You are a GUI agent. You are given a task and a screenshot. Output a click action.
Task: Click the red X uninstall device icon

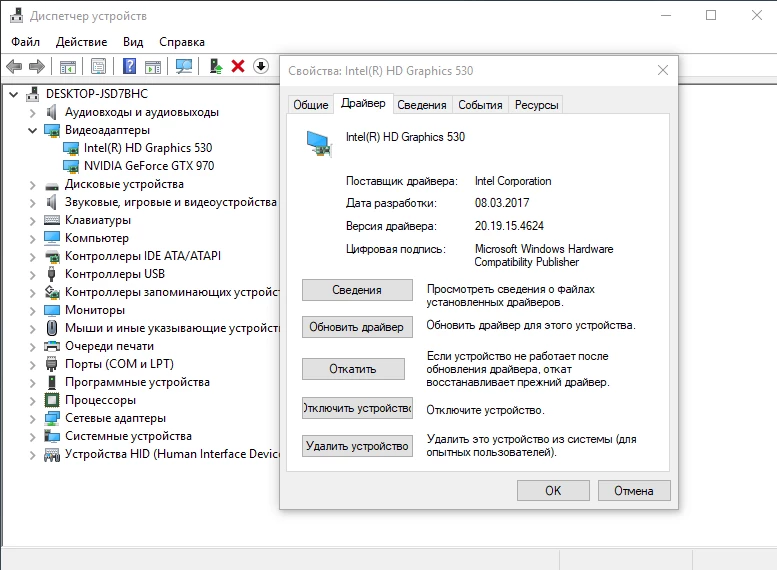pos(238,66)
